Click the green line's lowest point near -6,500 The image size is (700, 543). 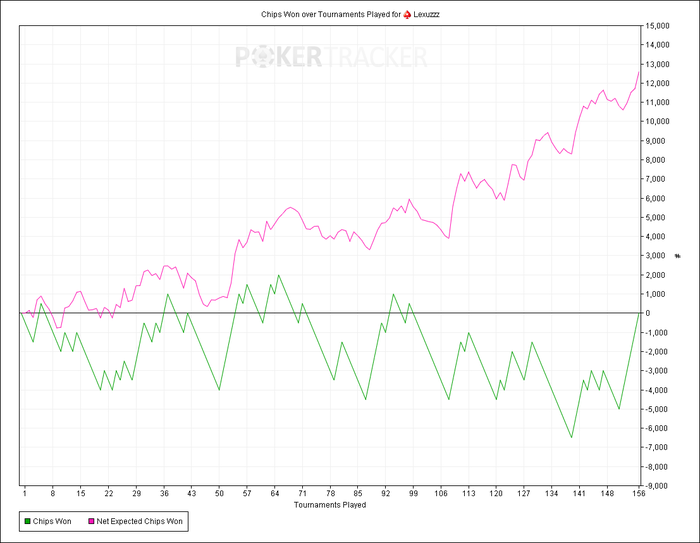(571, 437)
